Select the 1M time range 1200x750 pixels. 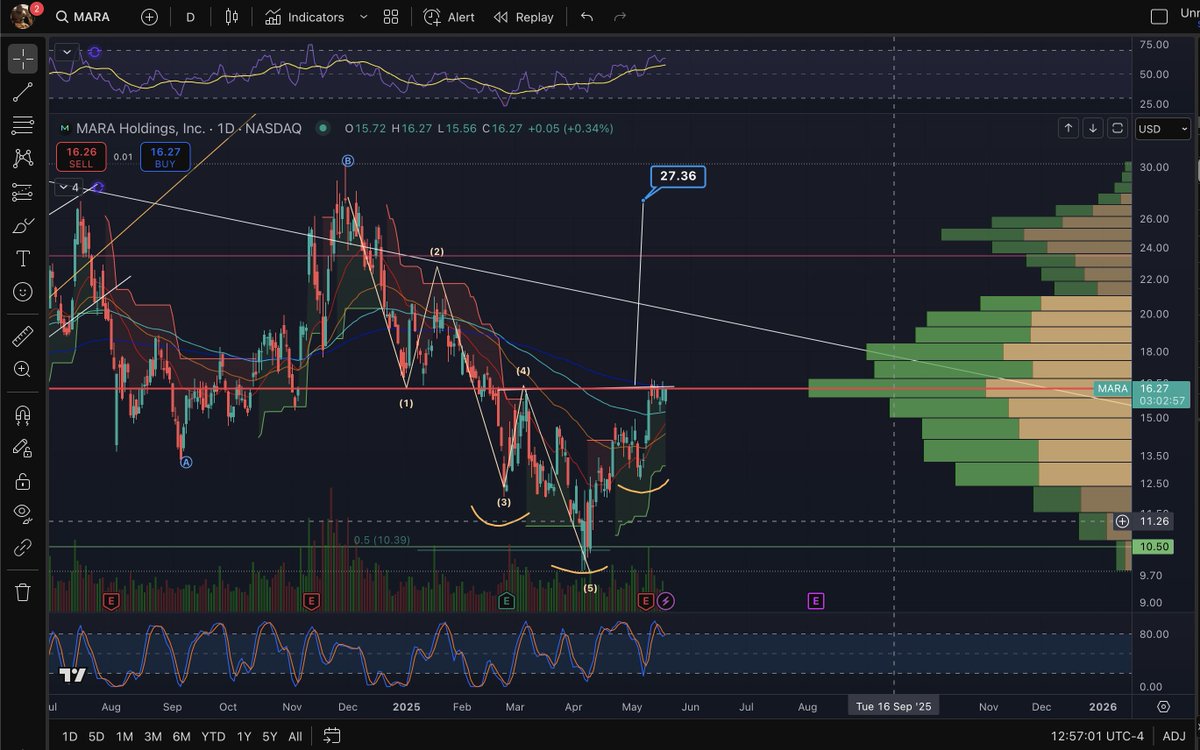[x=124, y=737]
